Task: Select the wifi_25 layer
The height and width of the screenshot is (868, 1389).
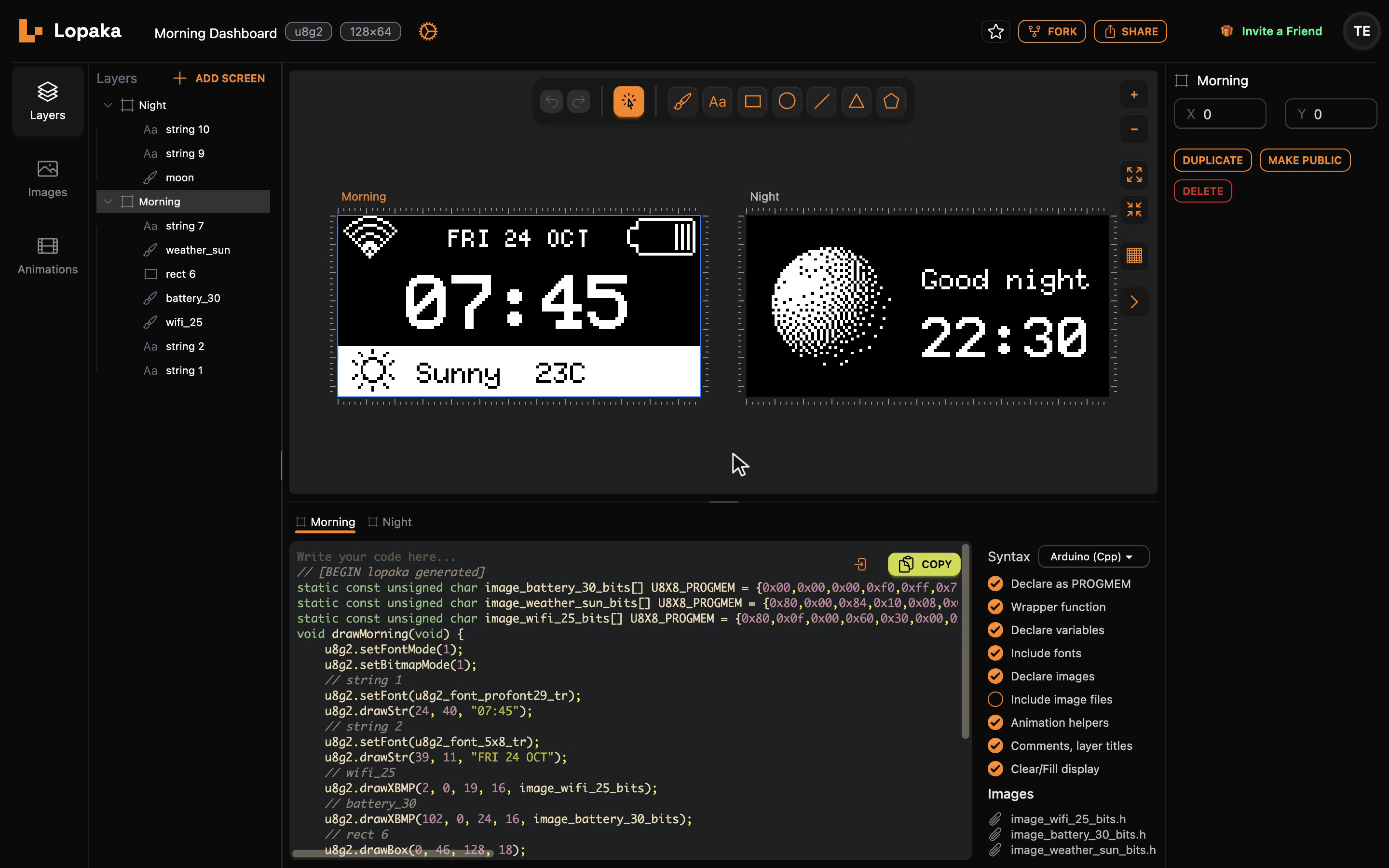Action: 184,322
